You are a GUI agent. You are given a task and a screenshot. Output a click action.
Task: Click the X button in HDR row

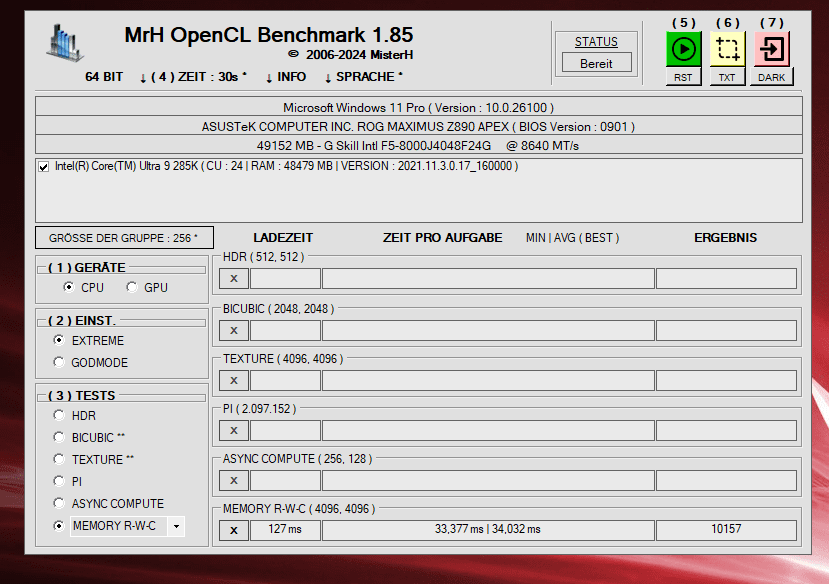point(234,279)
